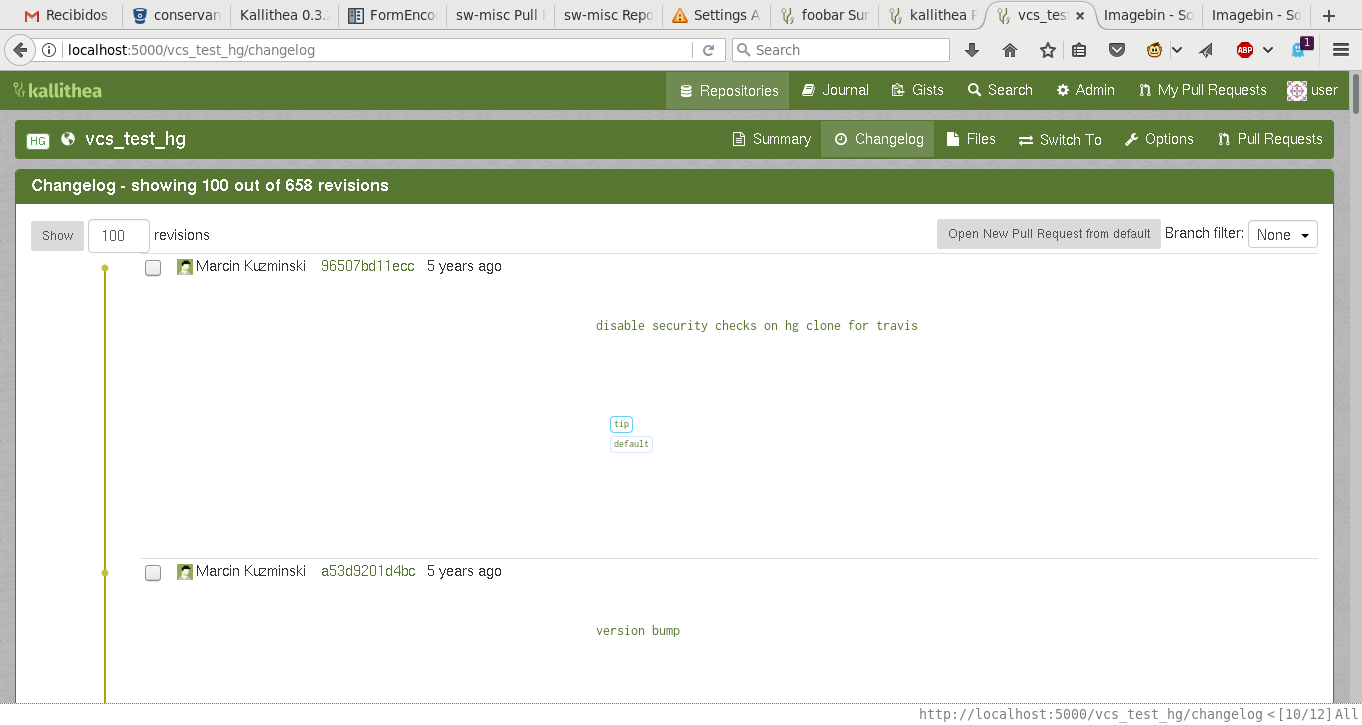
Task: Click graph node of revision 96507bd11ecc
Action: tap(105, 268)
